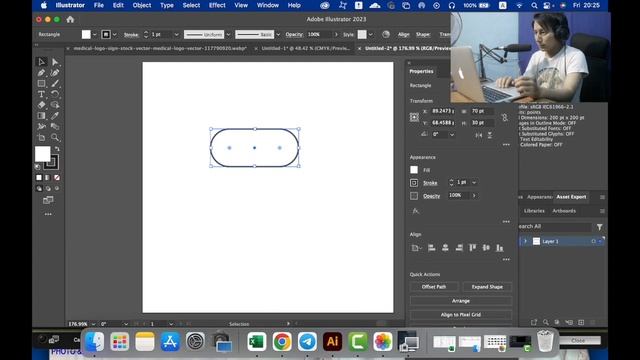
Task: Open control bar fill color dropdown
Action: pyautogui.click(x=95, y=35)
